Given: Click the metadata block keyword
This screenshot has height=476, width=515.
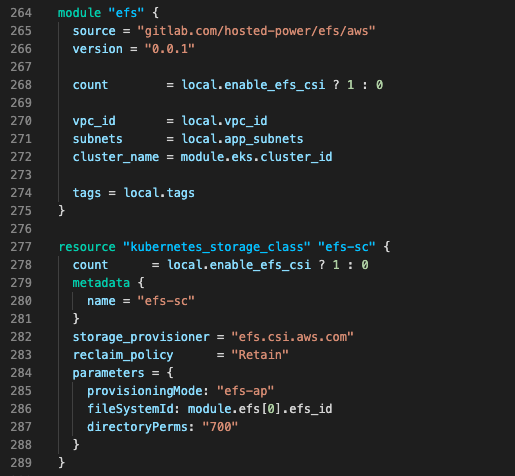Looking at the screenshot, I should coord(101,283).
